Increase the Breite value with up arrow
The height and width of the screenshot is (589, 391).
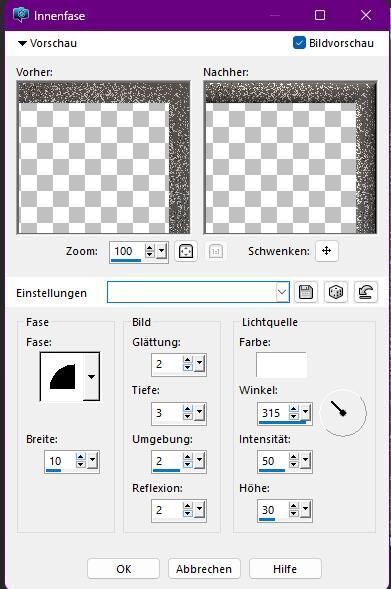click(80, 457)
